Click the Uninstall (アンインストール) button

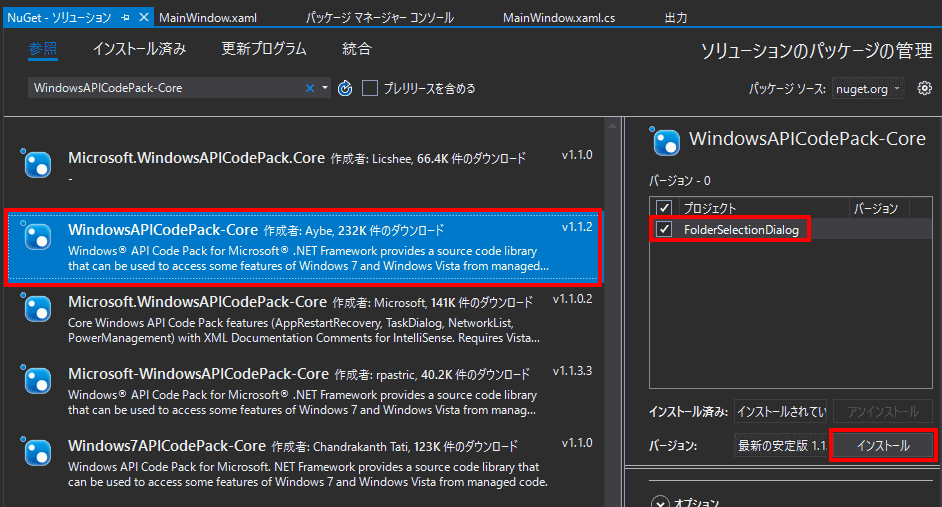coord(883,411)
